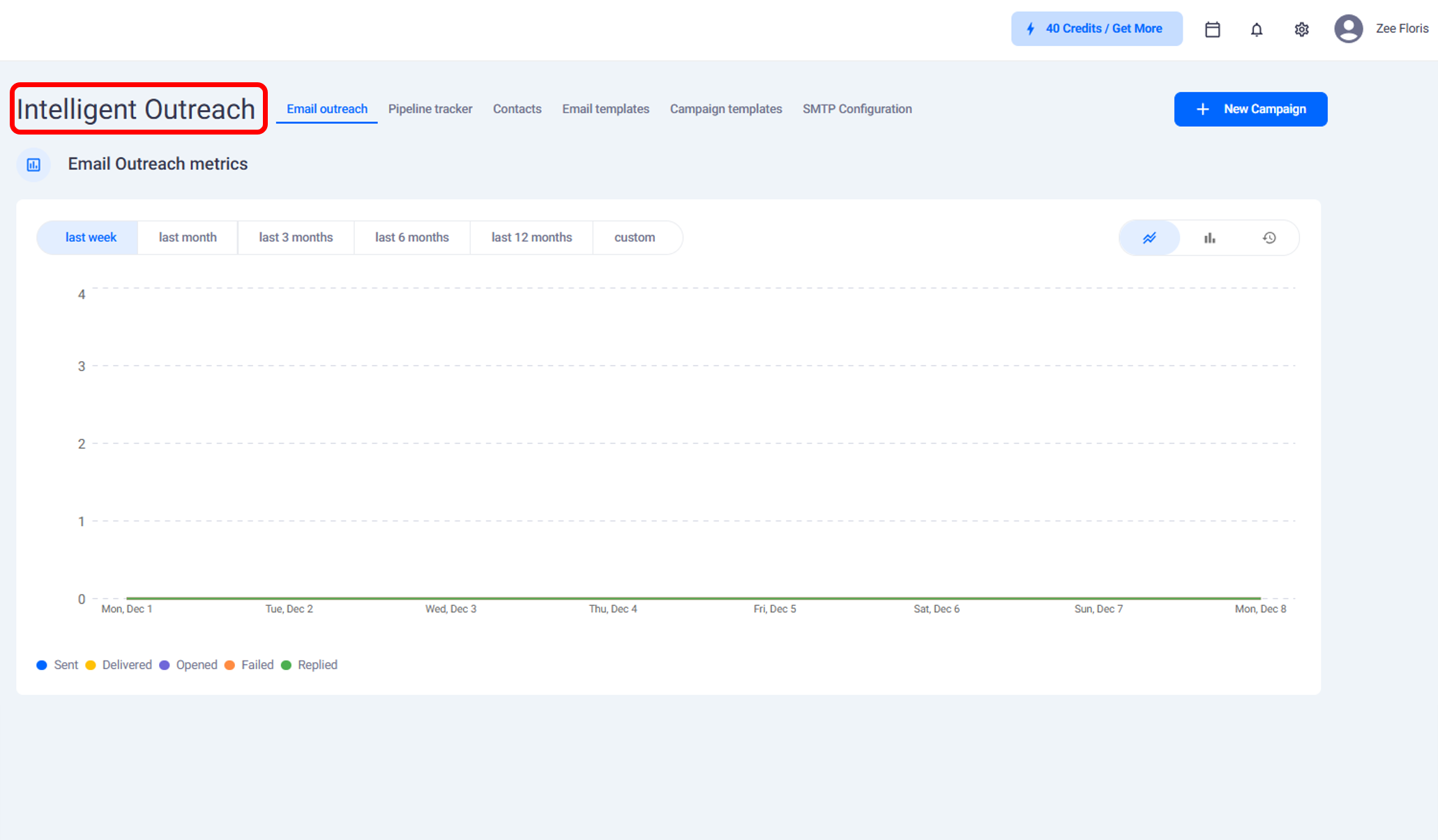Open settings gear icon
The width and height of the screenshot is (1438, 840).
click(1301, 29)
